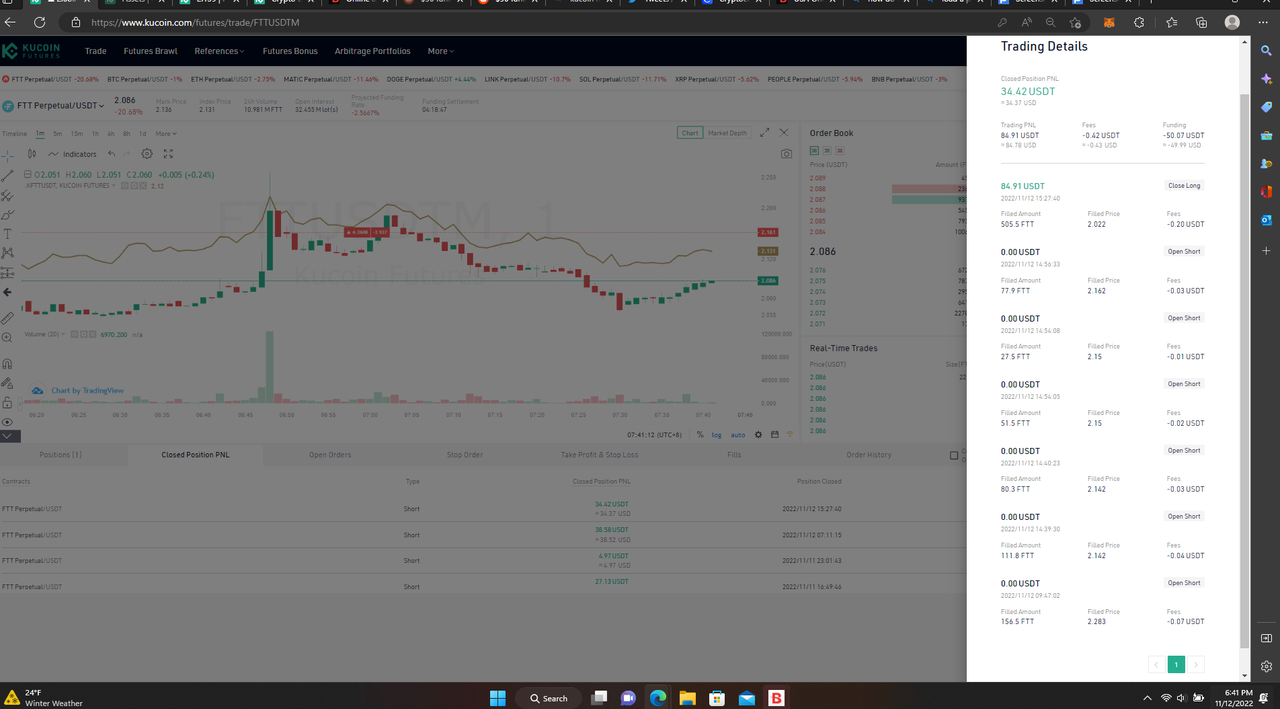1280x709 pixels.
Task: Click the taskbar Search box
Action: click(549, 698)
